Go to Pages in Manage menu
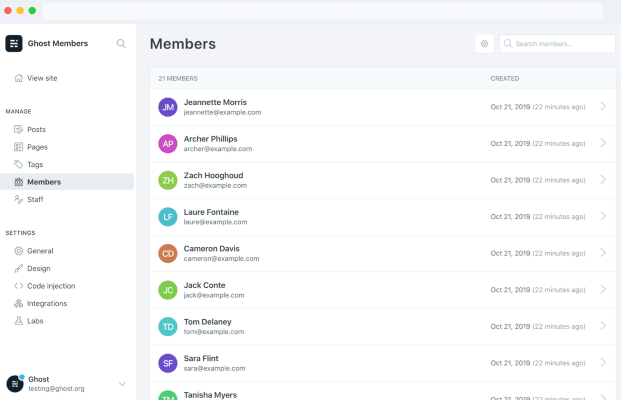This screenshot has width=621, height=400. pos(37,147)
